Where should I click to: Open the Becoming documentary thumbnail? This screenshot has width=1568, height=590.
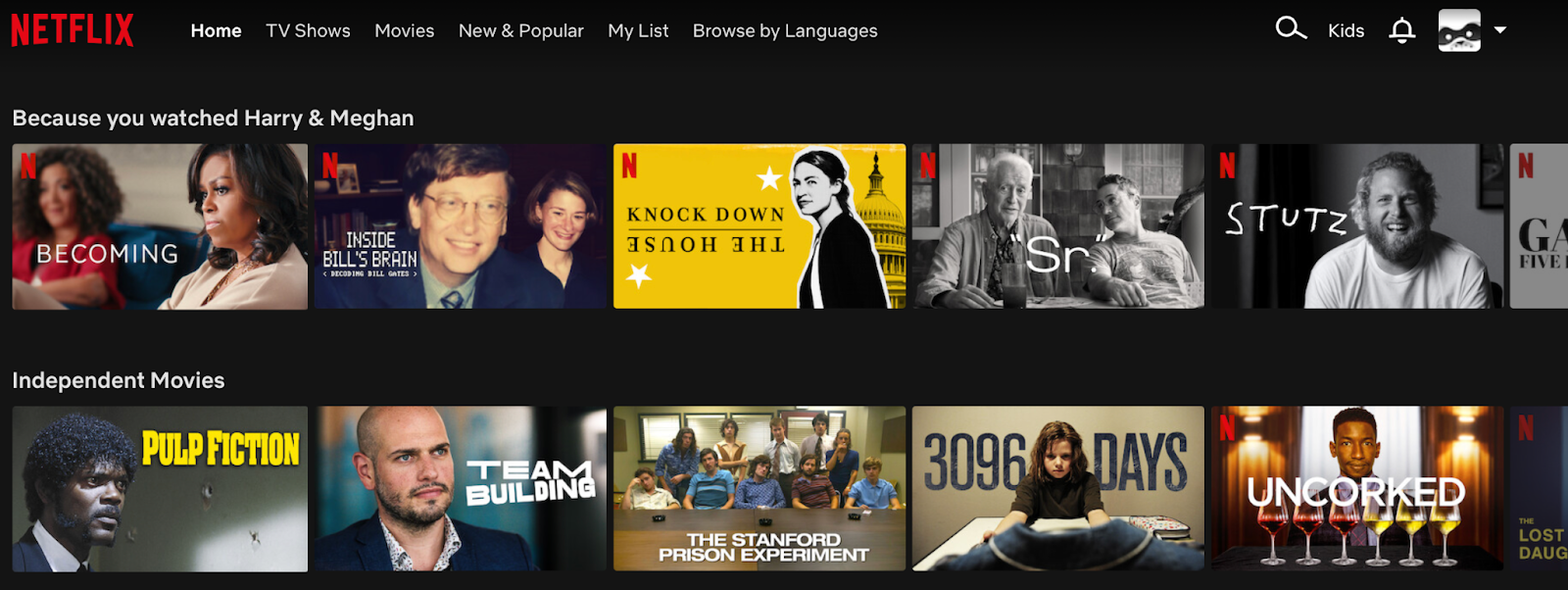point(160,226)
